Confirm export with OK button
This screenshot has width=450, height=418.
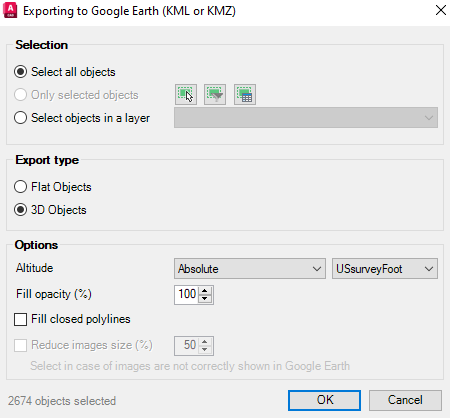324,400
